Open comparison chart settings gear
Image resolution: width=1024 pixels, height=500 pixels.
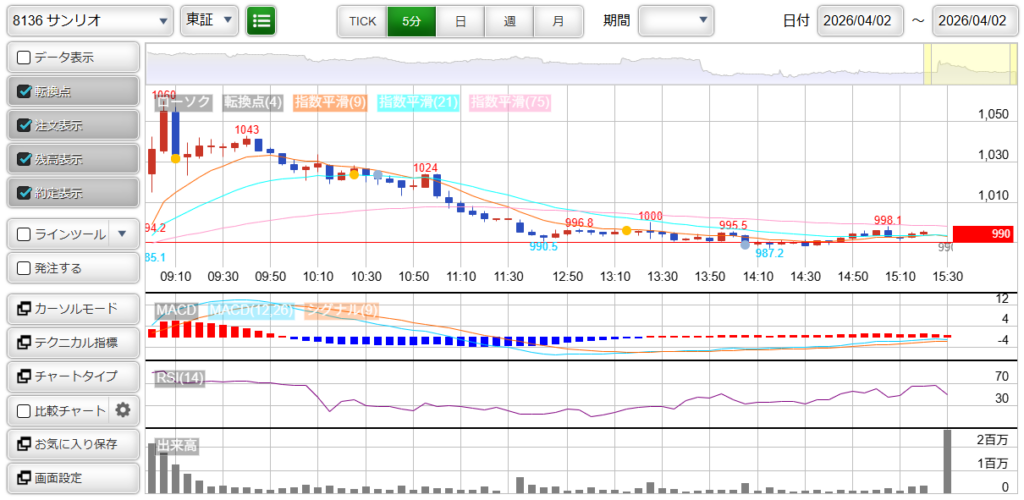pyautogui.click(x=123, y=410)
